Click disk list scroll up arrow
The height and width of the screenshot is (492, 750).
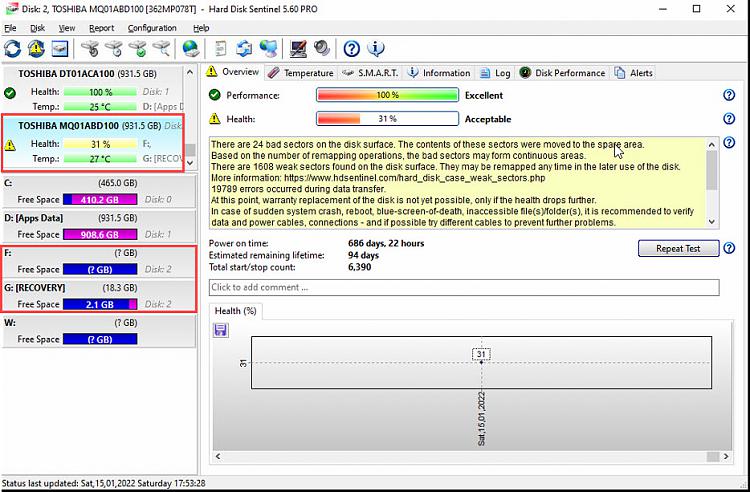[190, 73]
